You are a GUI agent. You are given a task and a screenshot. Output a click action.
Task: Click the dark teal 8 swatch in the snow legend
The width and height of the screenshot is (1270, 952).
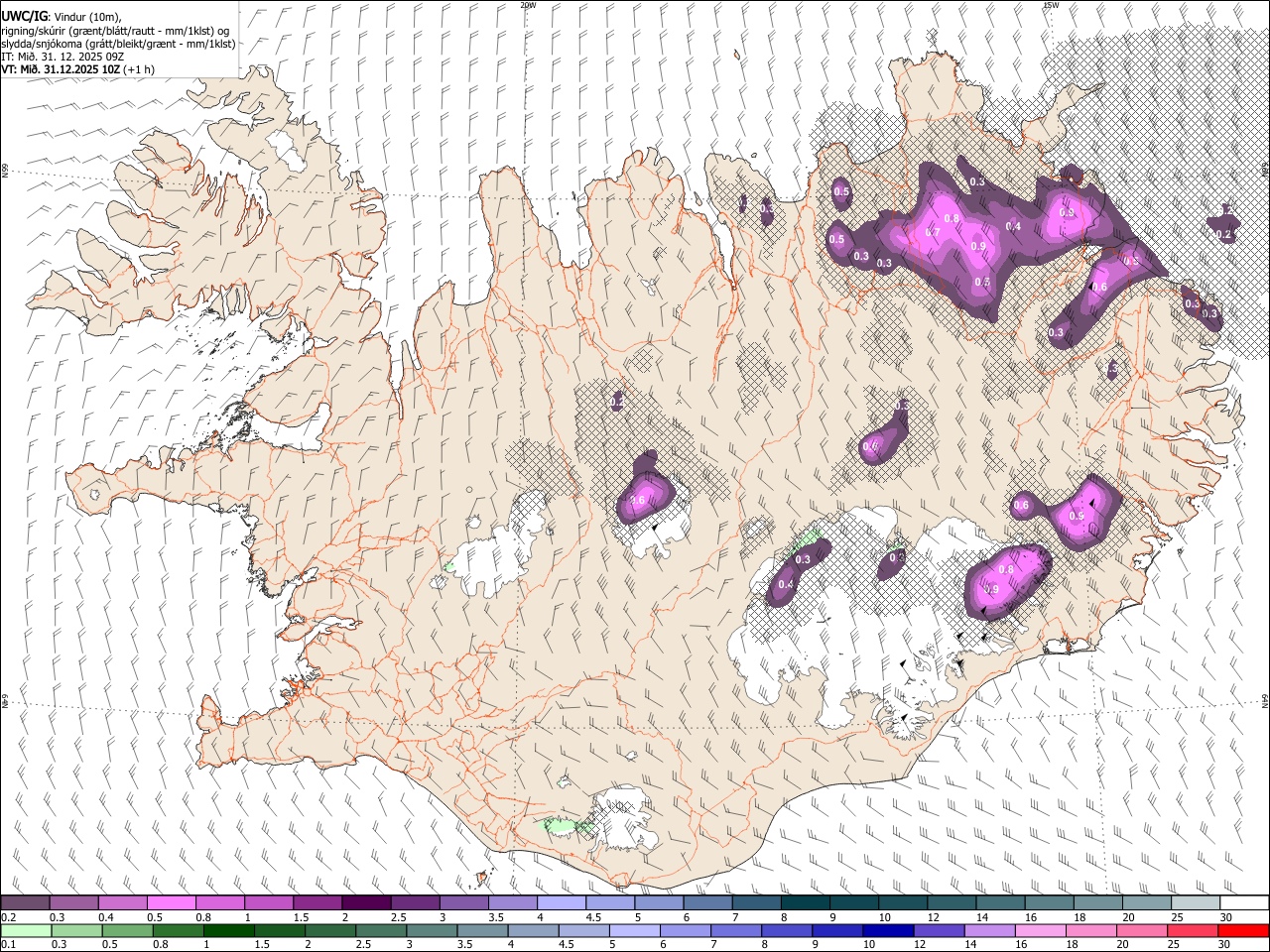pos(805,903)
